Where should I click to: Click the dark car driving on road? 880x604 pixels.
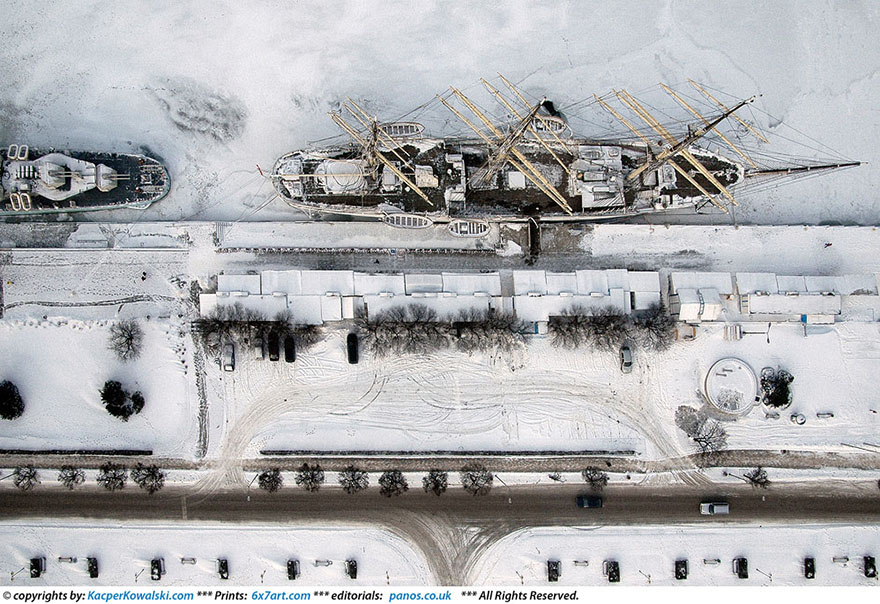(589, 501)
